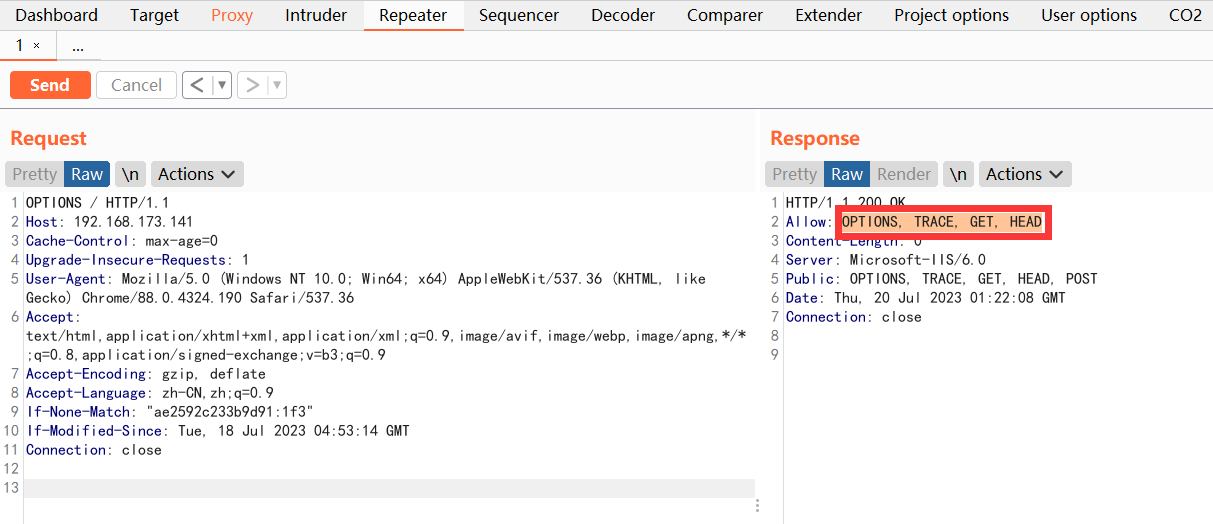
Task: Toggle newline display in Request panel
Action: [x=130, y=174]
